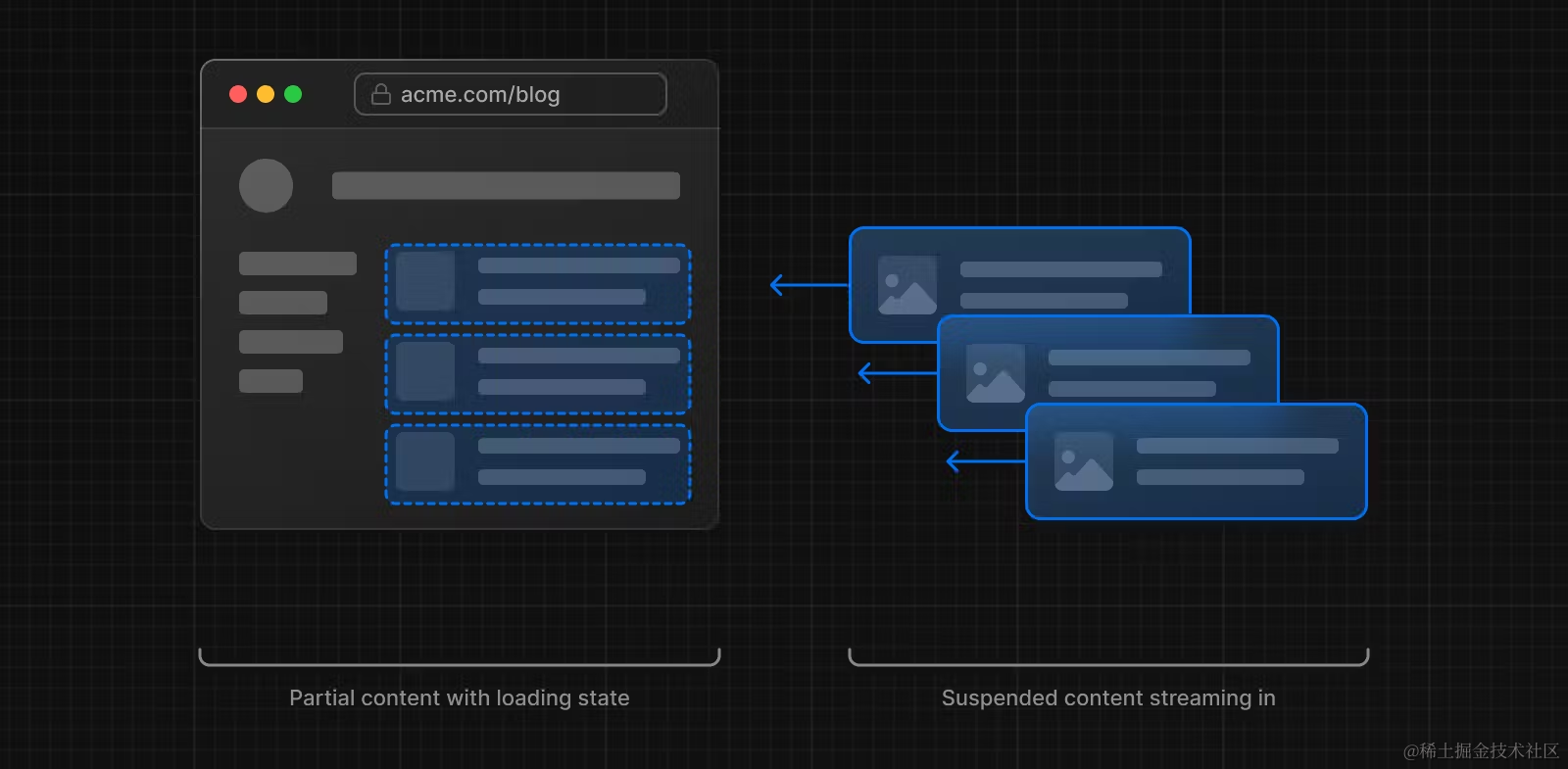
Task: Click the green maximize window dot
Action: tap(293, 94)
